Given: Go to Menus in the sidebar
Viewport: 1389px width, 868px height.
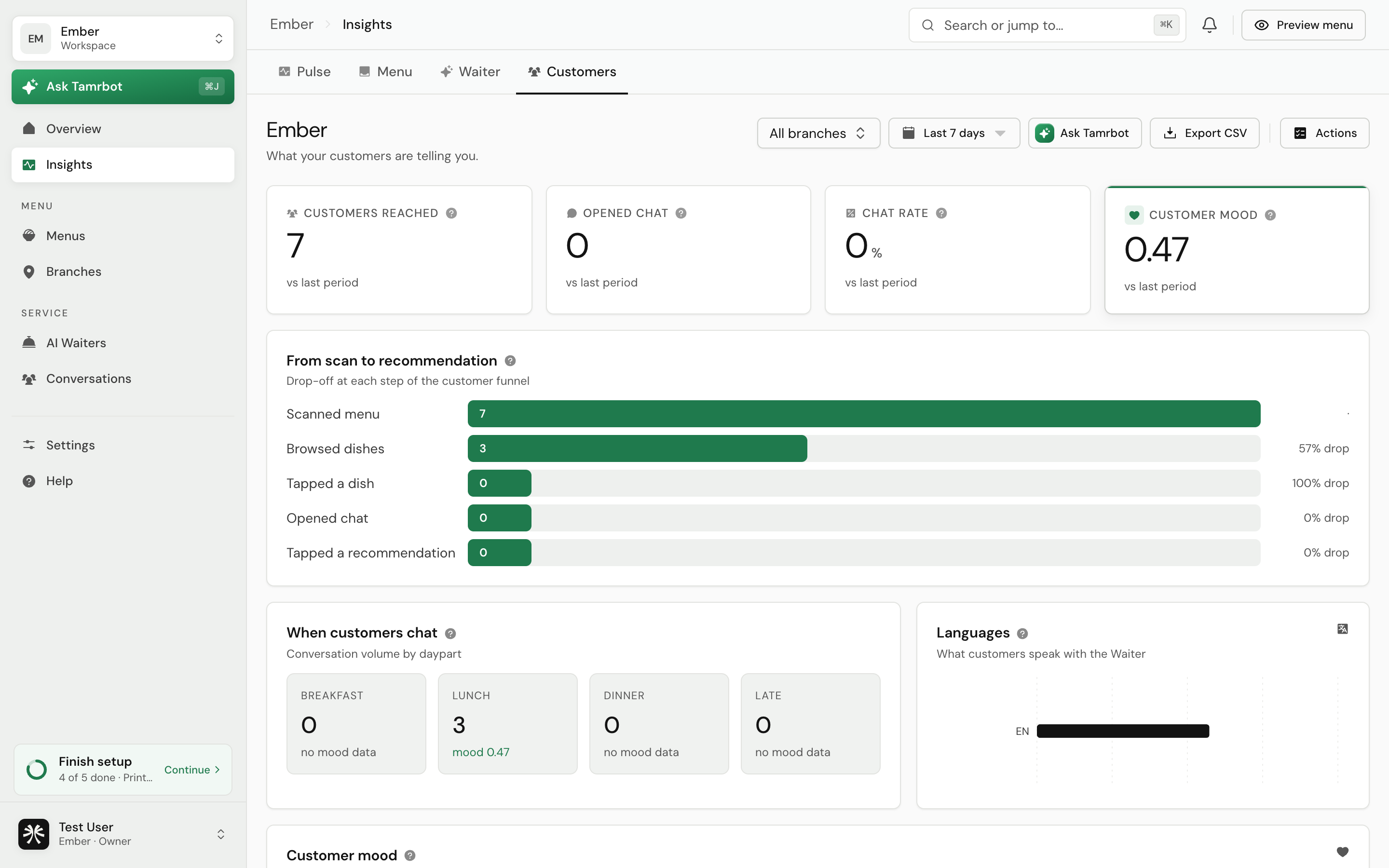Looking at the screenshot, I should click(x=123, y=236).
